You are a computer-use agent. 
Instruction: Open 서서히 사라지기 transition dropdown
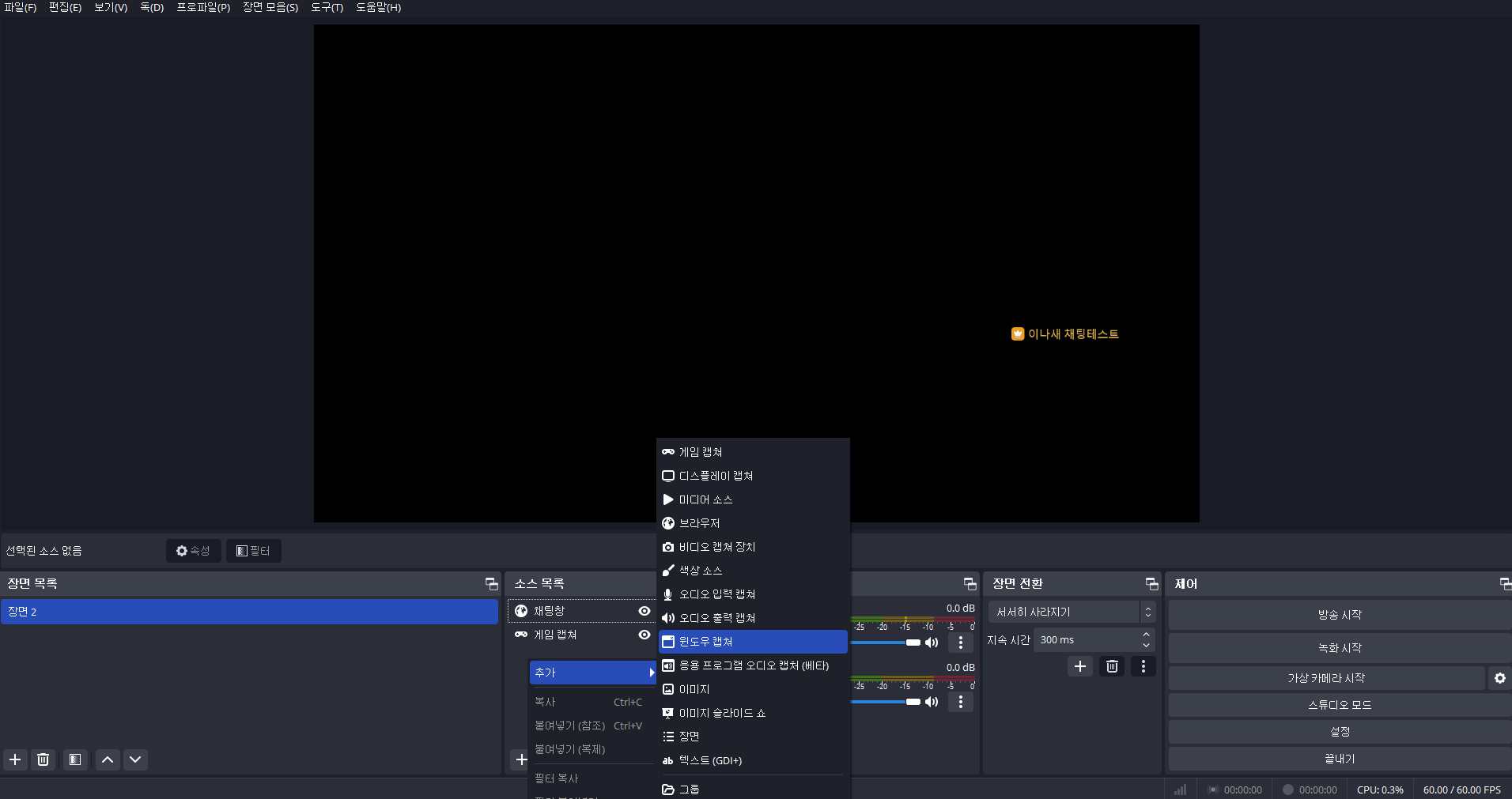1072,612
